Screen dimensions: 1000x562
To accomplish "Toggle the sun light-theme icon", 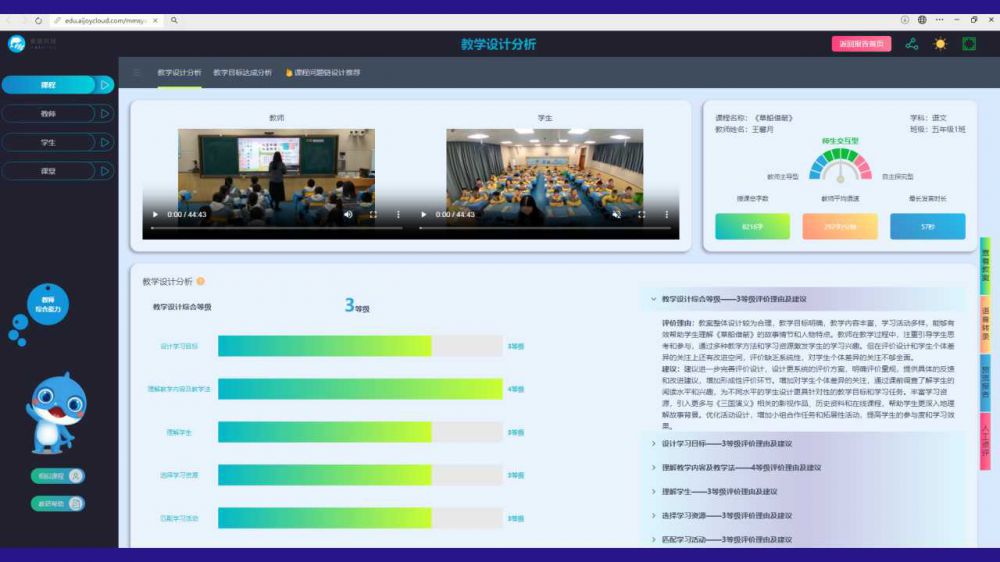I will (940, 44).
